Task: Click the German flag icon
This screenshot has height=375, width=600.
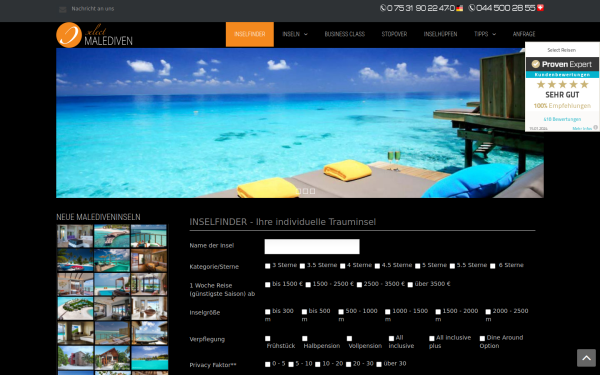Action: point(460,8)
